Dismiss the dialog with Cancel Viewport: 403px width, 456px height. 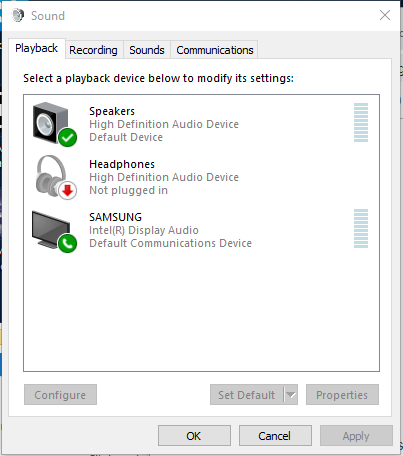[x=275, y=436]
